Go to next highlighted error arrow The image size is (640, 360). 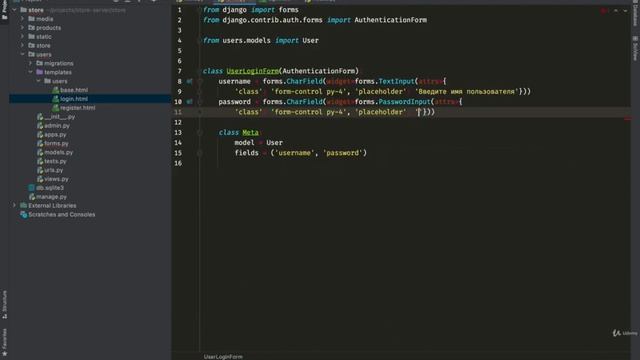[x=625, y=11]
